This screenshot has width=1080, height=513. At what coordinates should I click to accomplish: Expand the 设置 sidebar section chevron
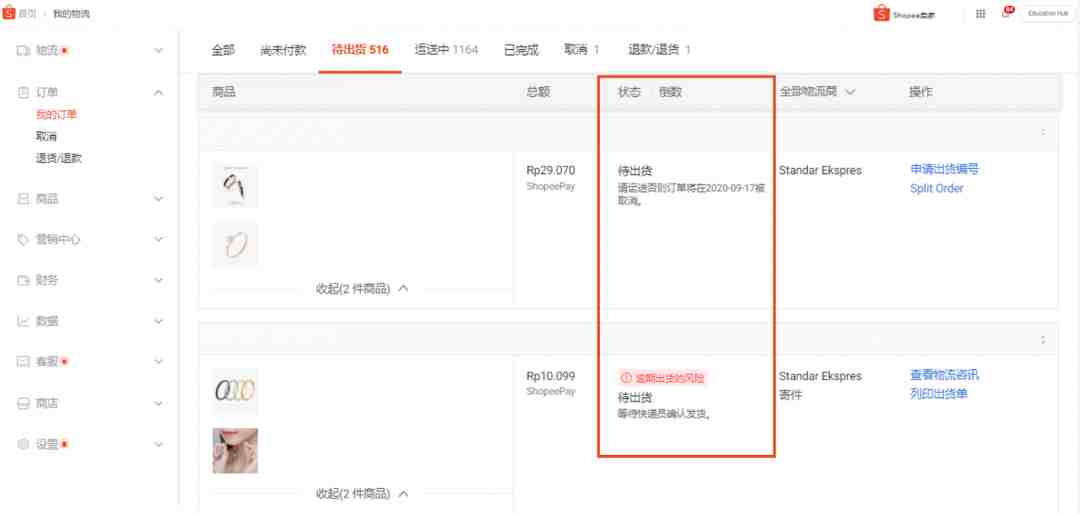158,444
